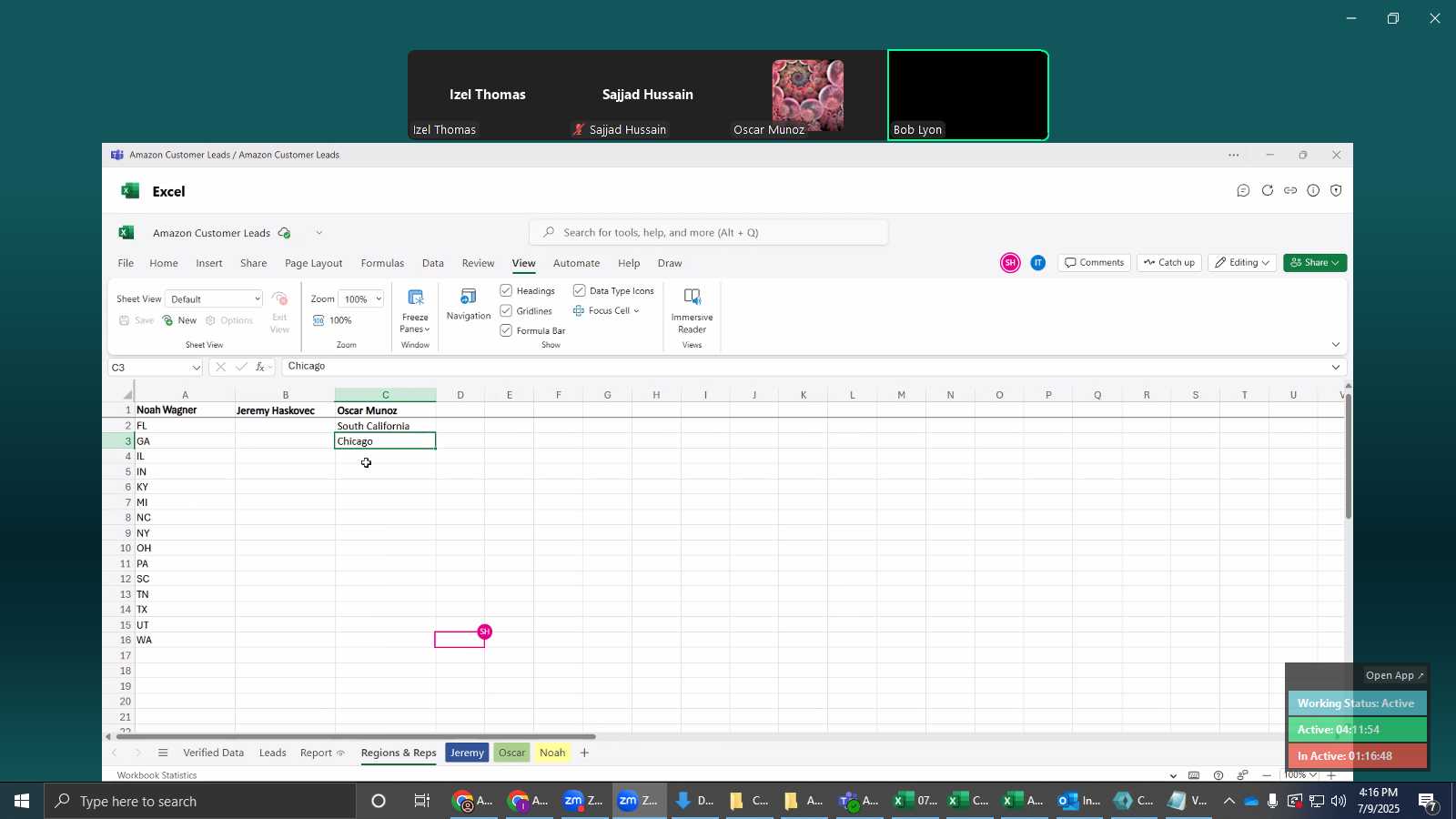Toggle the Formula Bar checkbox
The width and height of the screenshot is (1456, 819).
506,330
